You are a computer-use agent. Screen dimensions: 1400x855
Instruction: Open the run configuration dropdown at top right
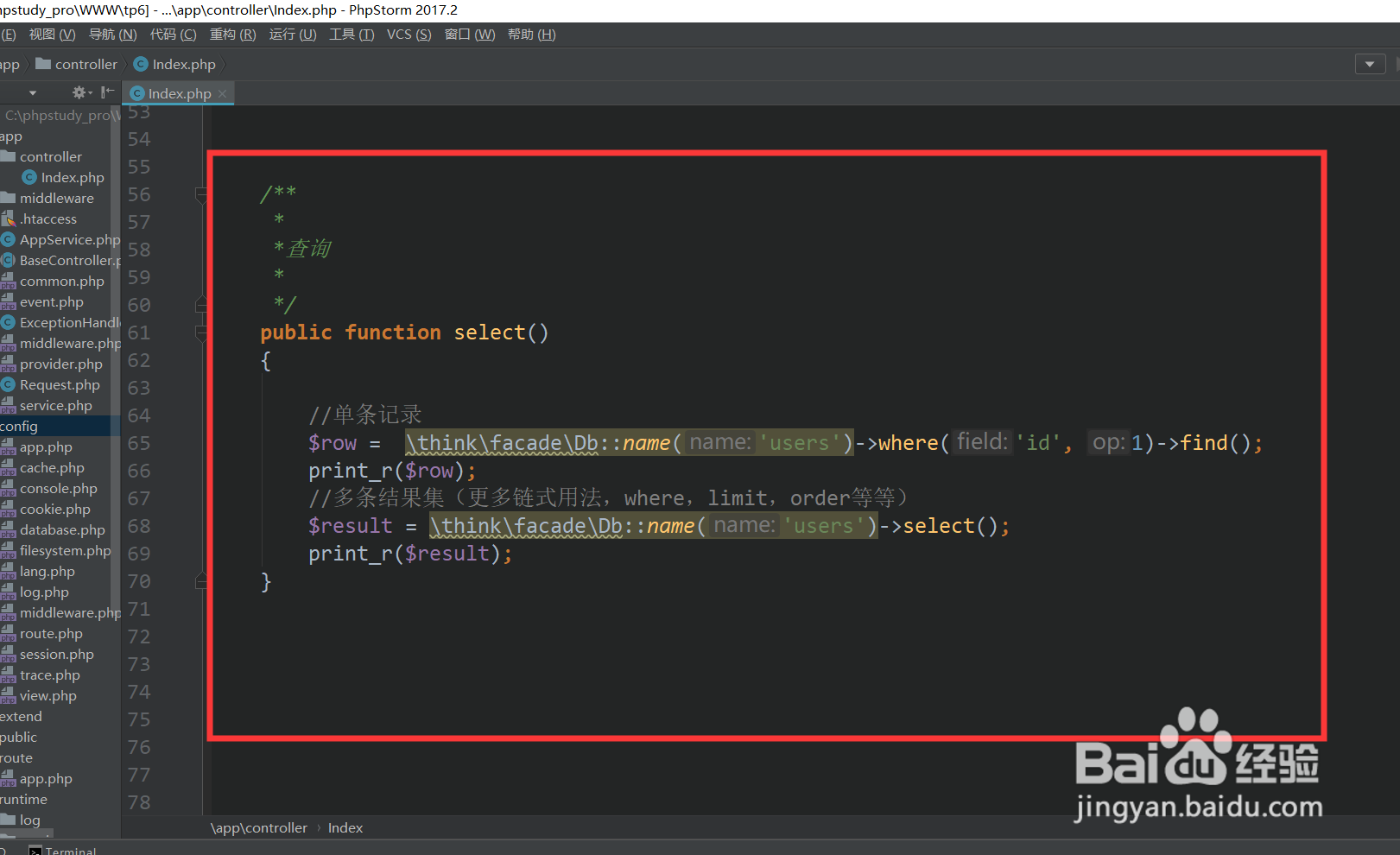tap(1370, 64)
